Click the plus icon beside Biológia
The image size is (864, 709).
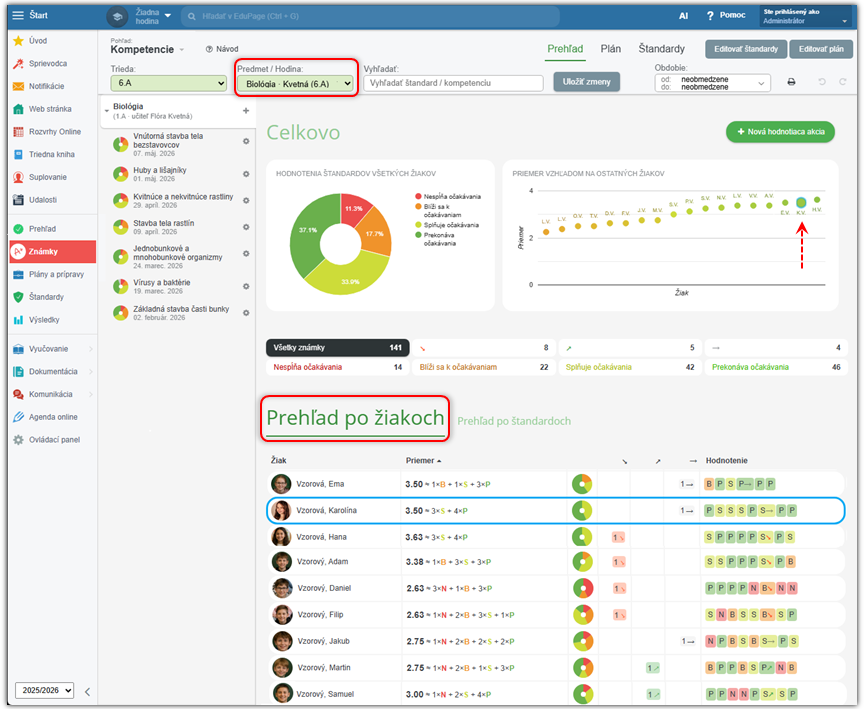[246, 111]
